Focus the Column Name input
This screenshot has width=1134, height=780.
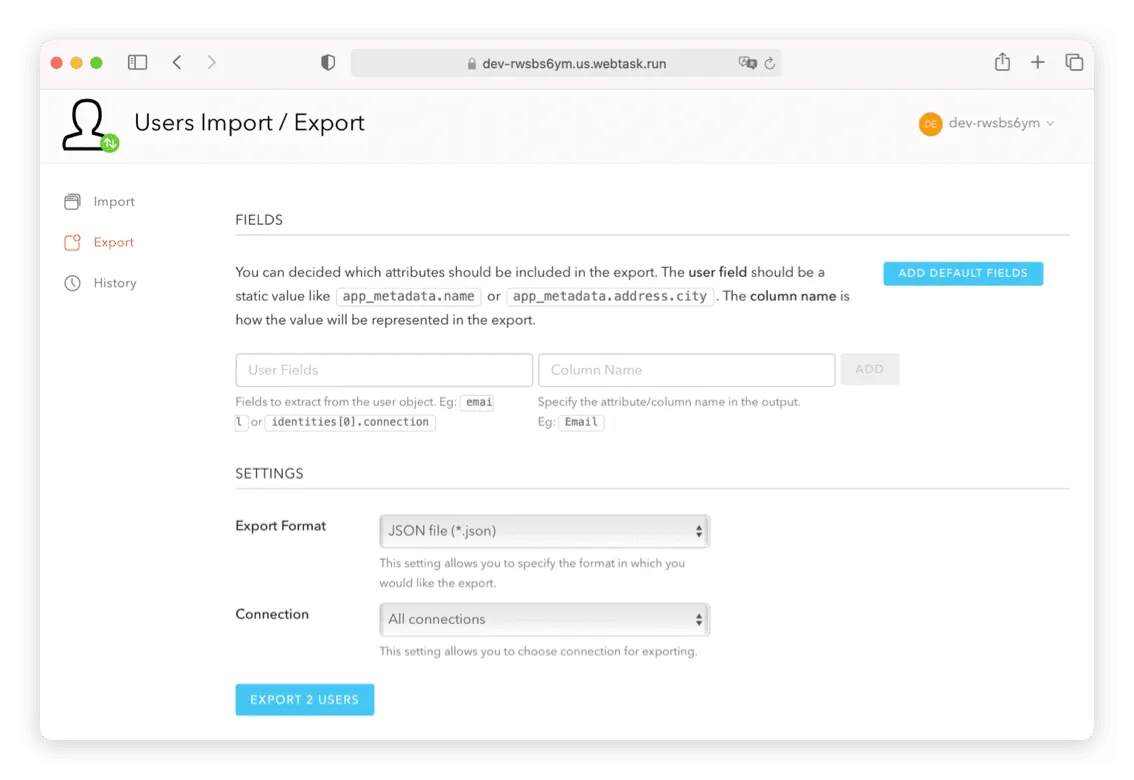pyautogui.click(x=686, y=370)
